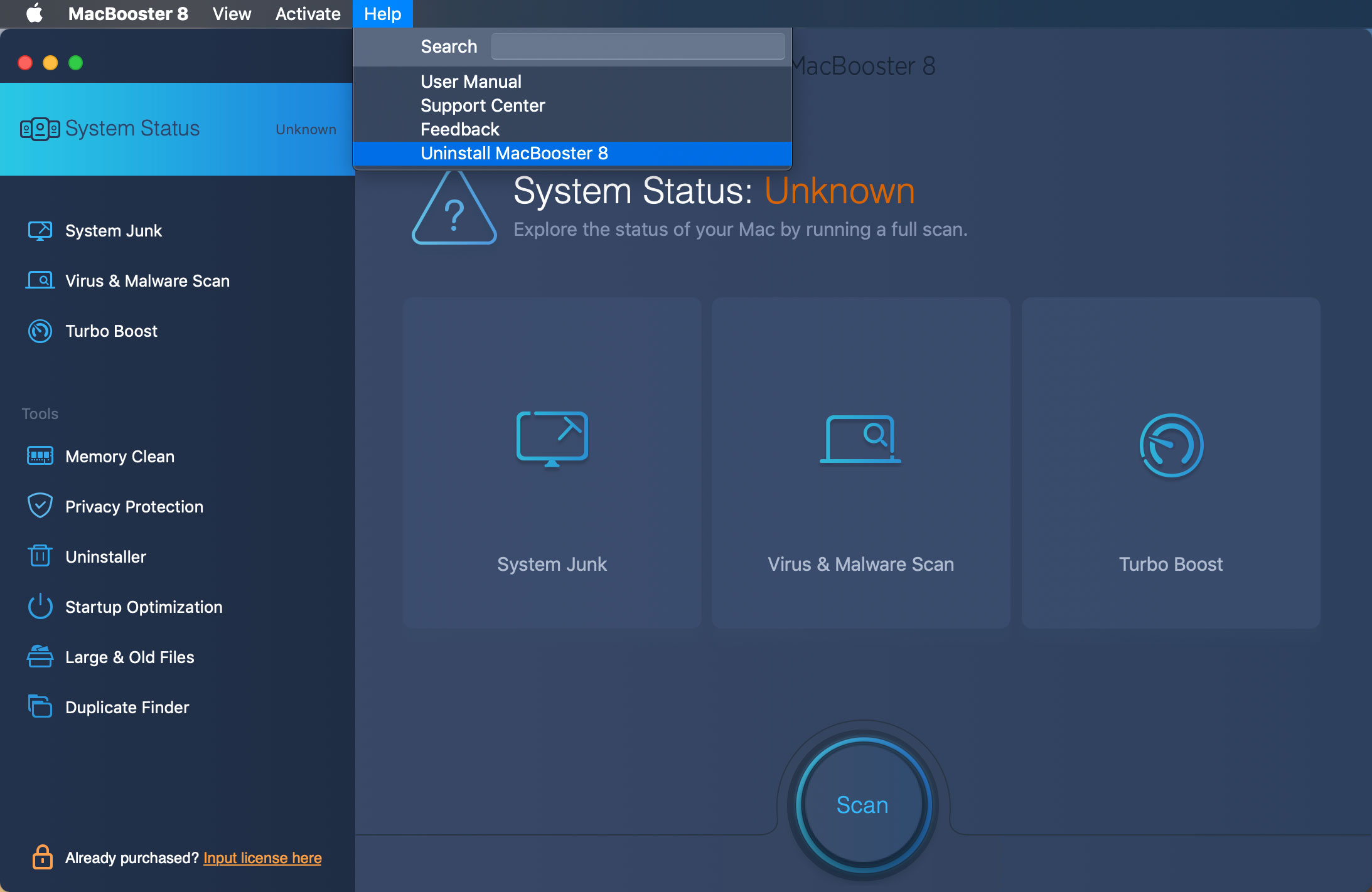Open the Activate menu

coord(308,14)
